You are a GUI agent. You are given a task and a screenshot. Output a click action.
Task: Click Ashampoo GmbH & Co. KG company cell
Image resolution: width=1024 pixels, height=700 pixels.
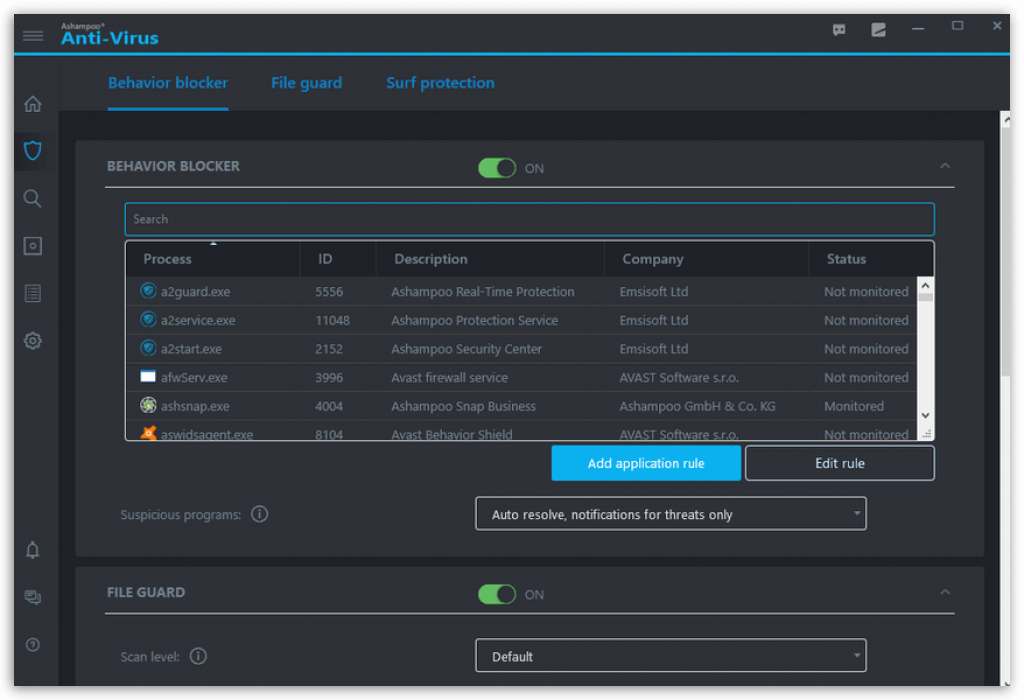click(x=697, y=406)
